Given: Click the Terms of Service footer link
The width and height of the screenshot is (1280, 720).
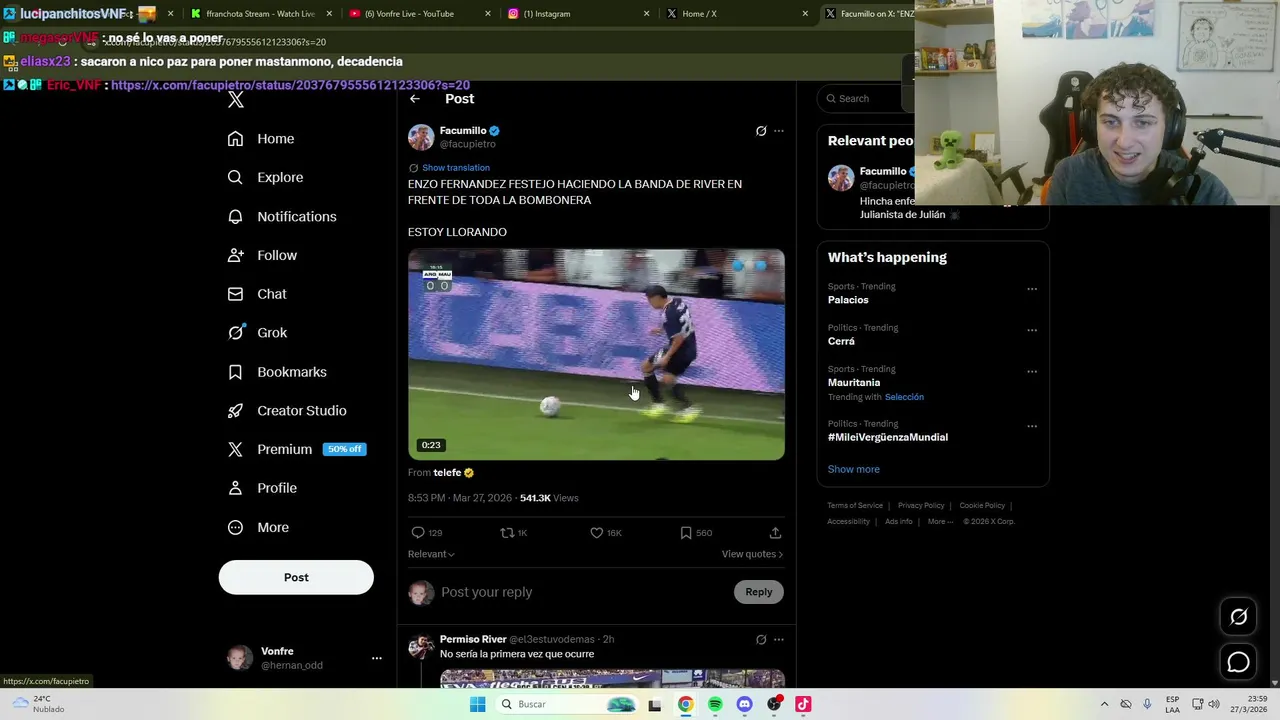Looking at the screenshot, I should click(x=855, y=506).
